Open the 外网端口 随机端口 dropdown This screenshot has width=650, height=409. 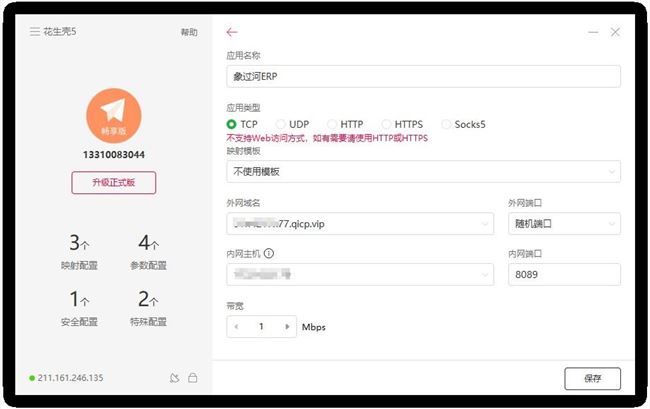point(564,224)
